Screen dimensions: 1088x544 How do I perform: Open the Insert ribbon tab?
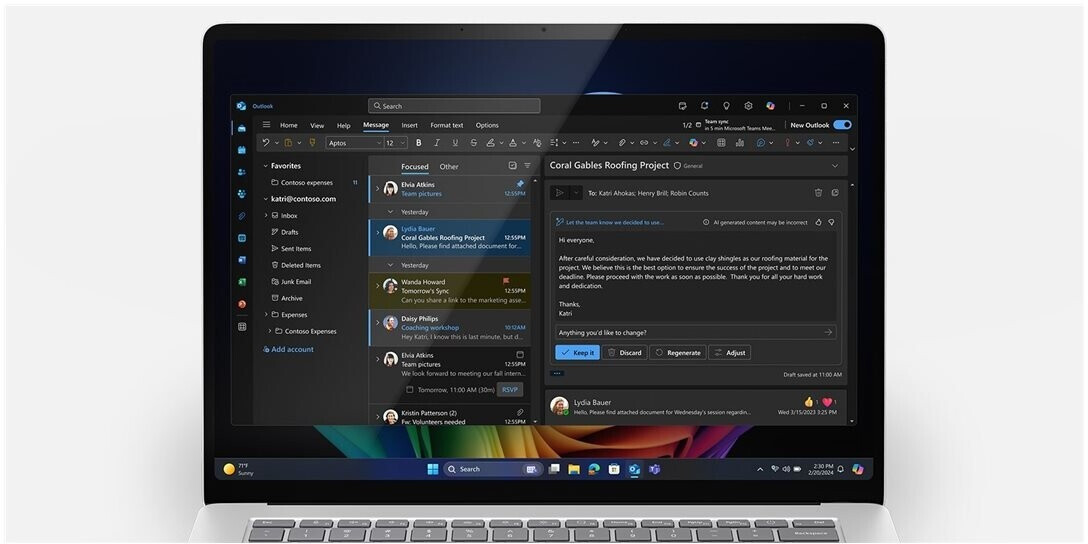[x=409, y=125]
